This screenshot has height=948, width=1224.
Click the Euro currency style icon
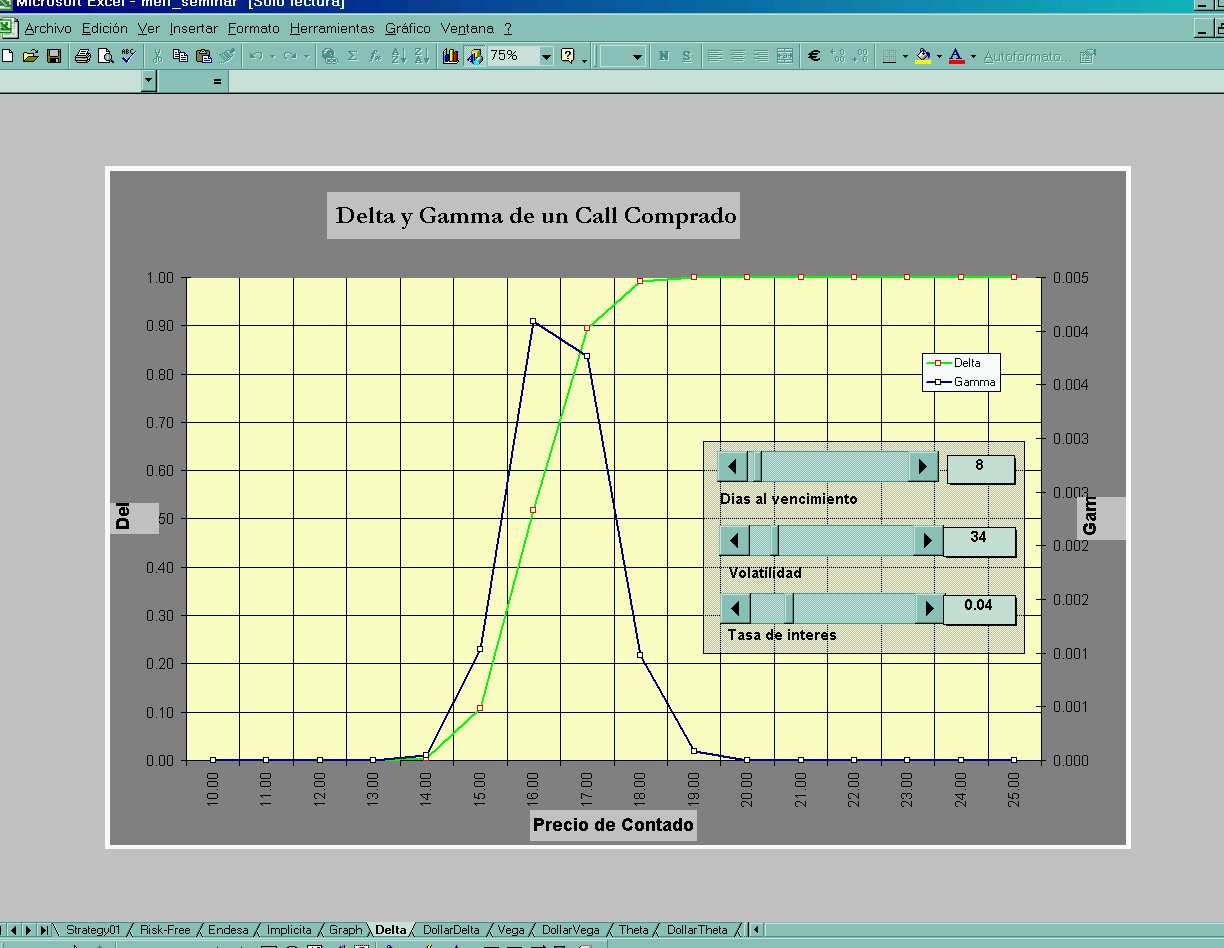pyautogui.click(x=814, y=56)
